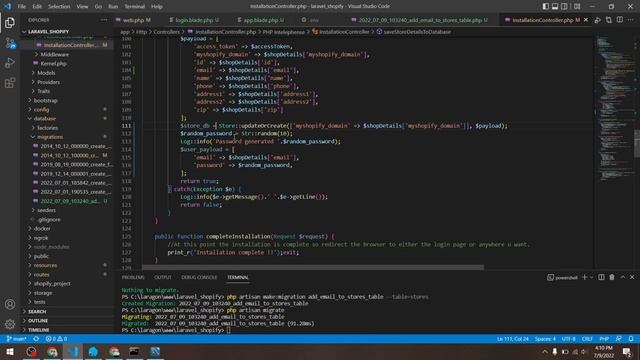The height and width of the screenshot is (360, 640).
Task: Click the feedback icon in status bar
Action: coord(619,339)
